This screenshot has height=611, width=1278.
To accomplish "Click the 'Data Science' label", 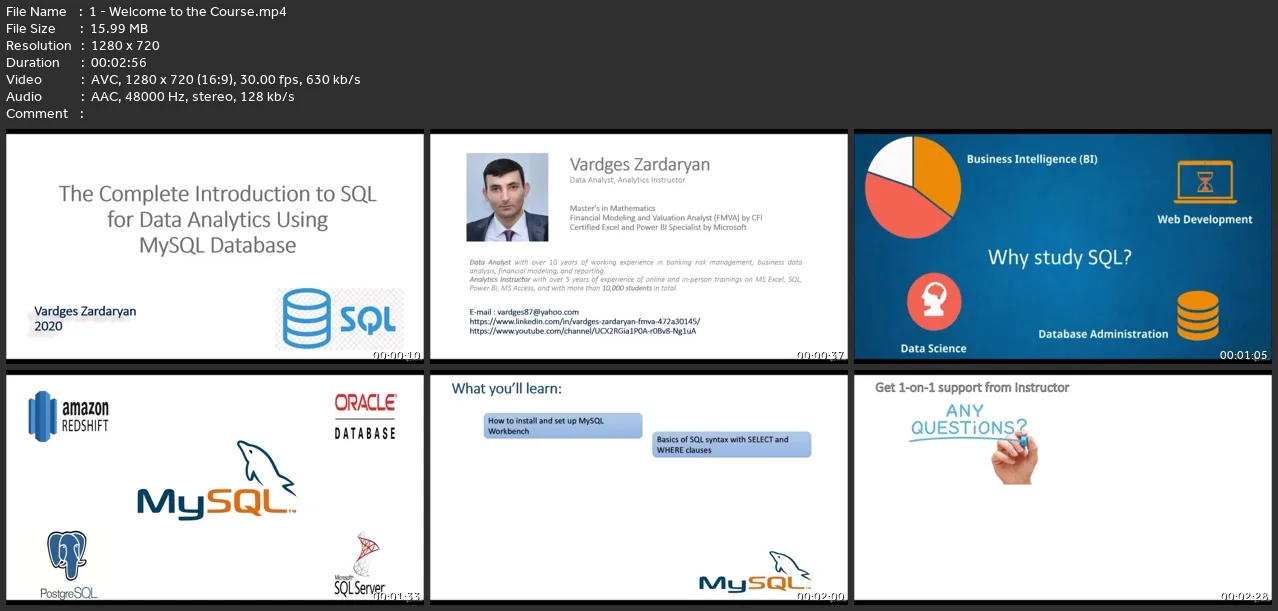I will click(x=933, y=349).
